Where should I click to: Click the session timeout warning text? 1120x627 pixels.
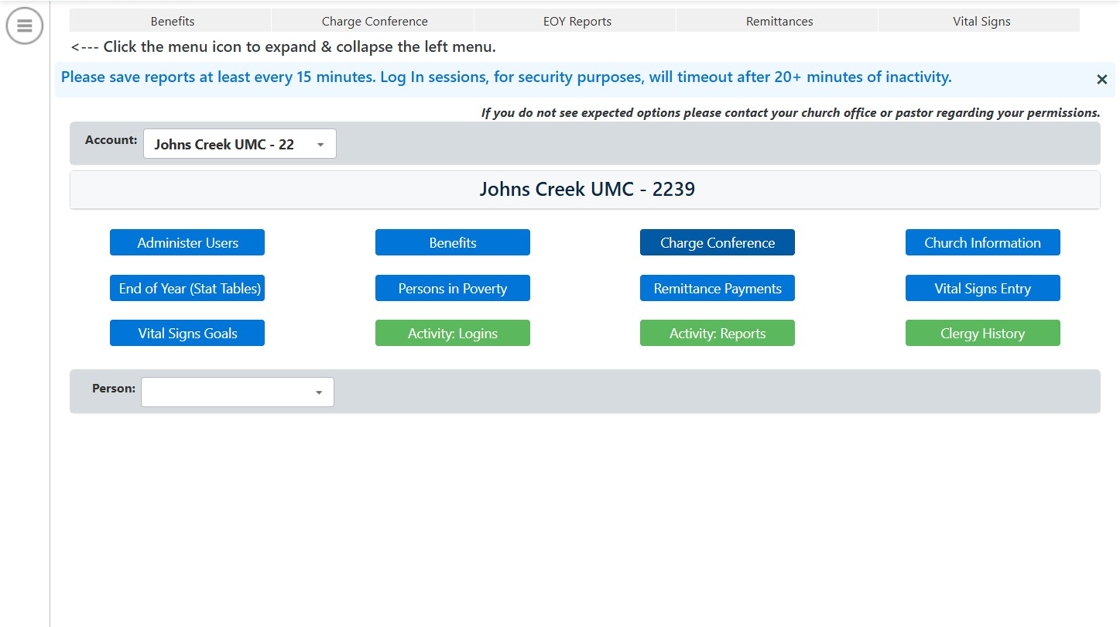[x=506, y=77]
